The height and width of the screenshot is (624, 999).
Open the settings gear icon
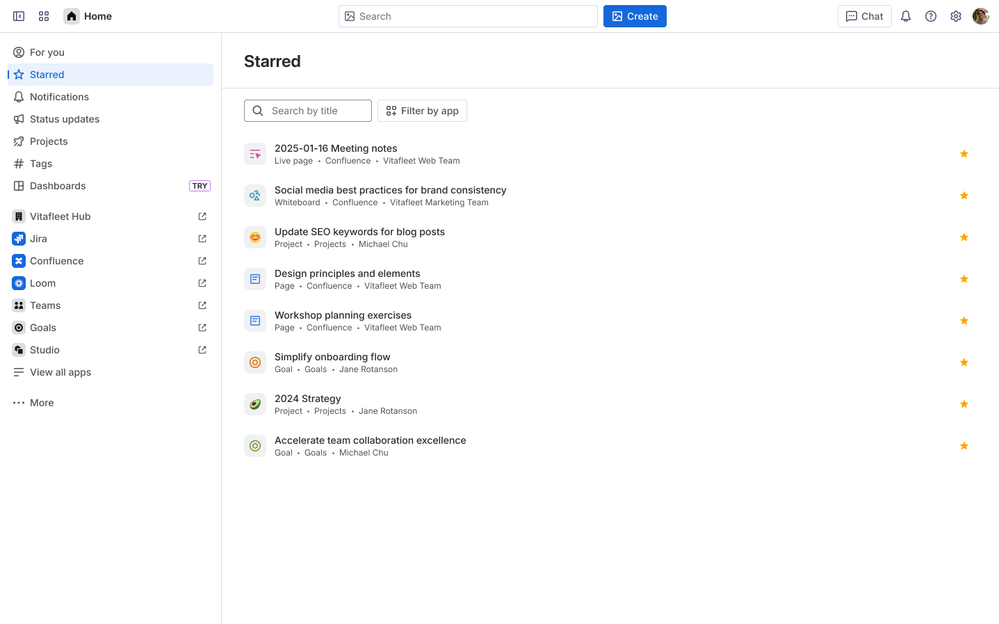(955, 17)
